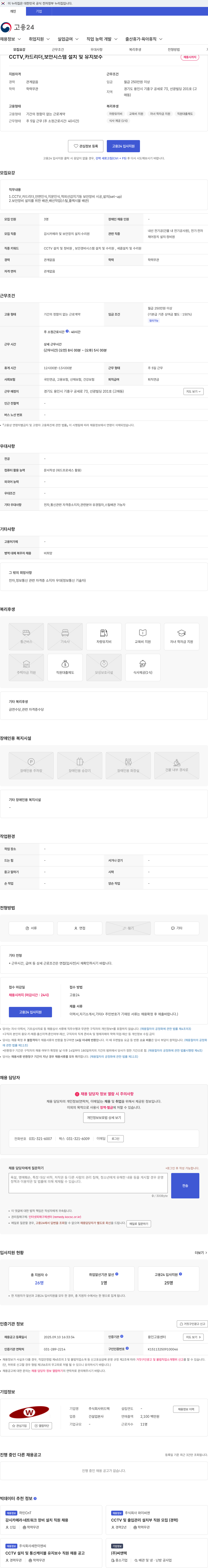Click the 장애인용 주차장 facility icon

[31, 765]
